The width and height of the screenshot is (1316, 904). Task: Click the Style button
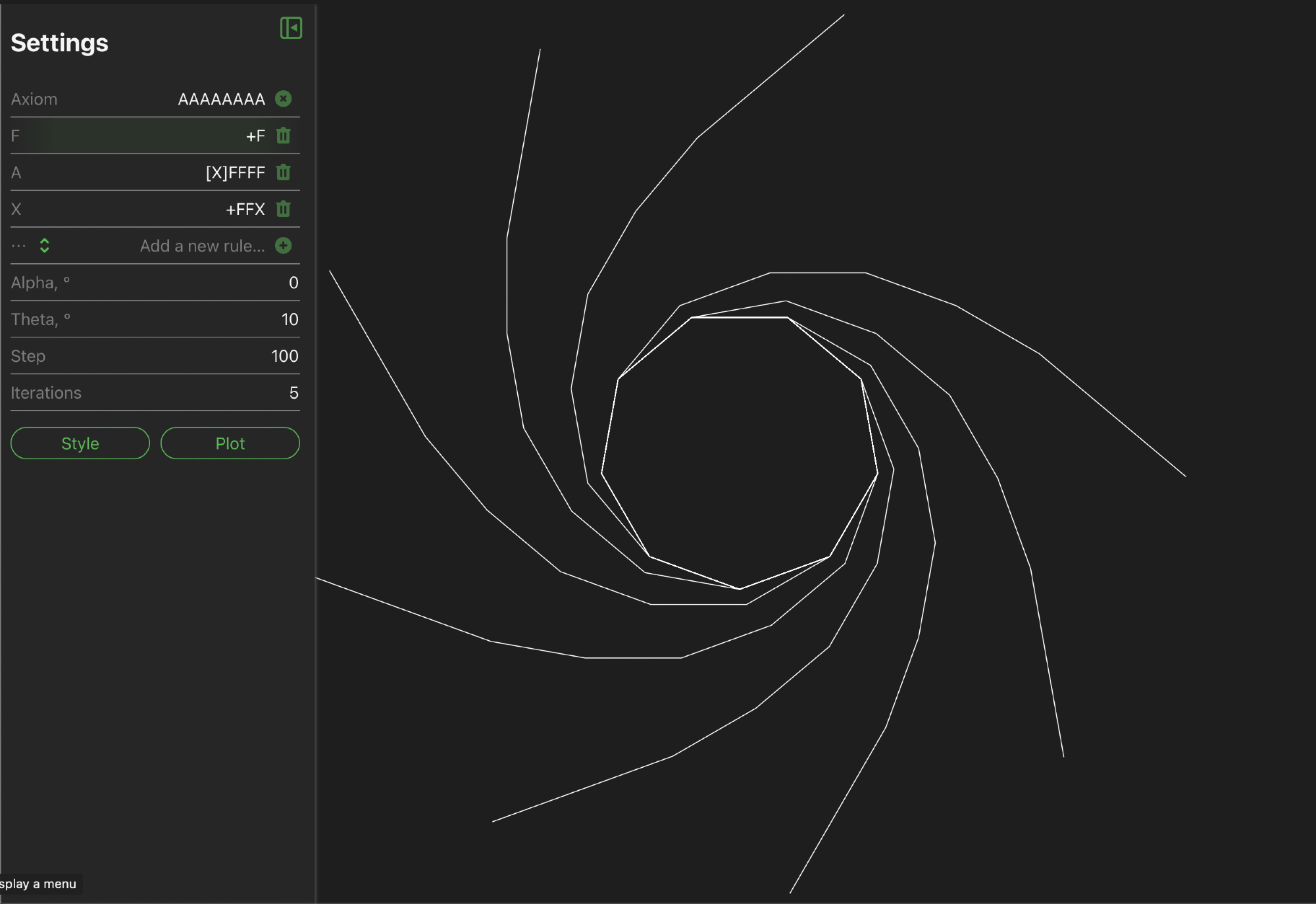click(x=80, y=443)
